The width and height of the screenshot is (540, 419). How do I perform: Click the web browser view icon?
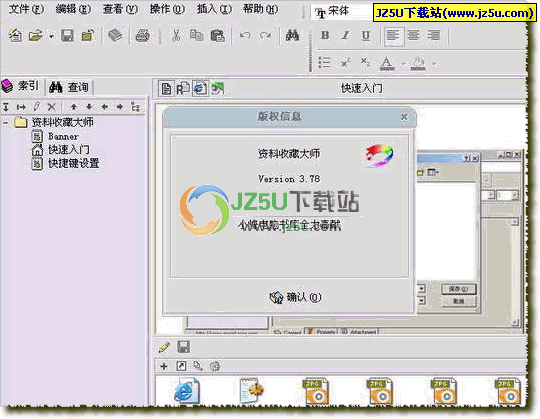(x=200, y=89)
